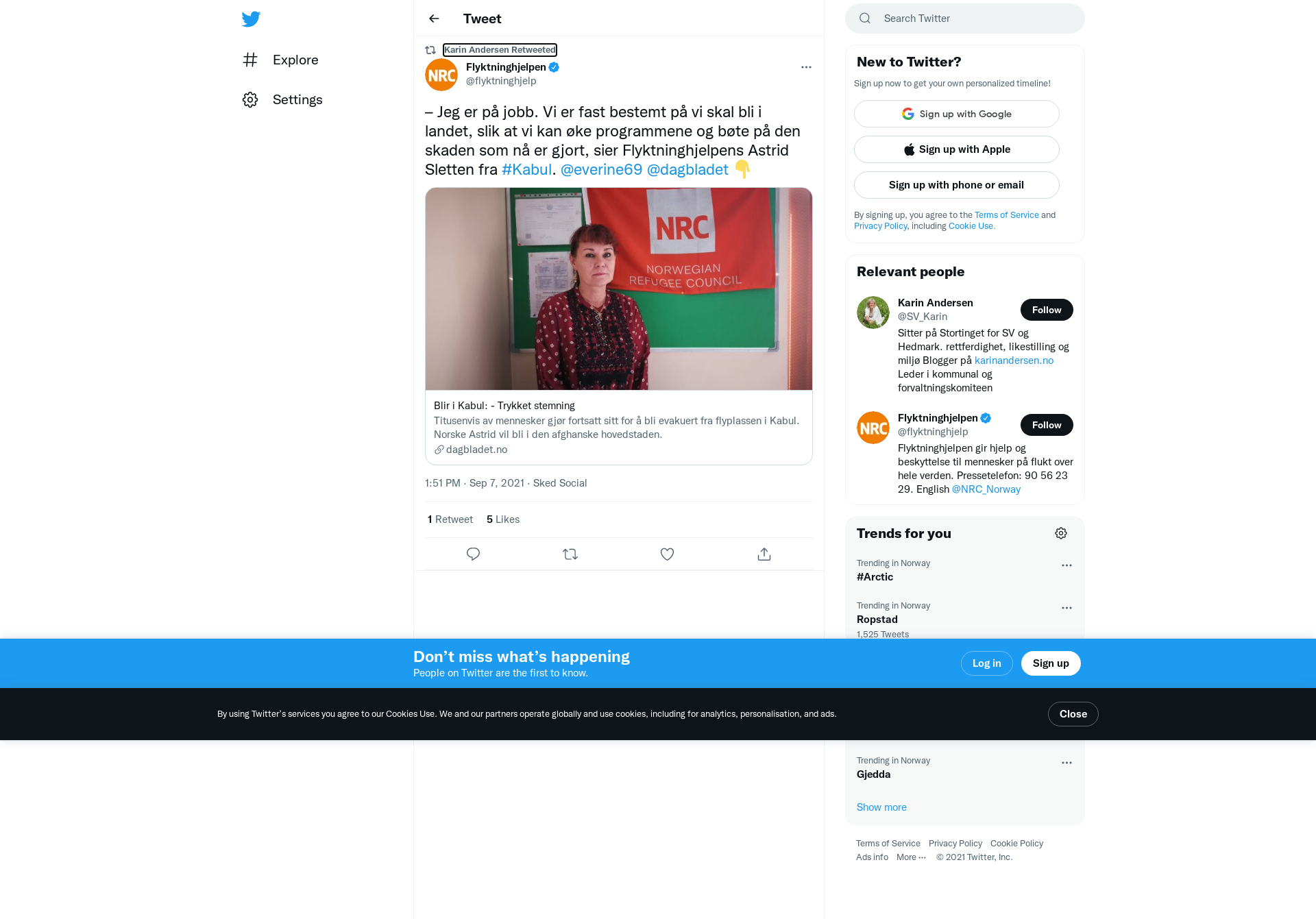Viewport: 1316px width, 919px height.
Task: Open more options for the #Arctic trend
Action: tap(1067, 565)
